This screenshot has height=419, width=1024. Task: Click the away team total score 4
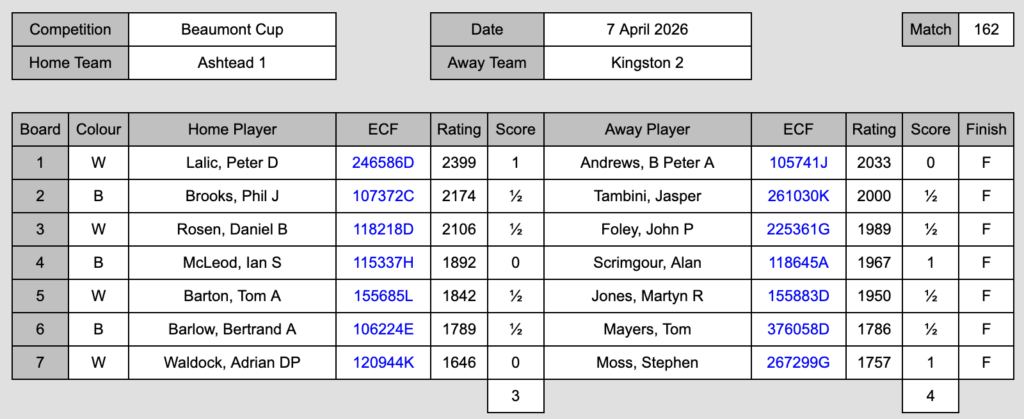click(930, 396)
